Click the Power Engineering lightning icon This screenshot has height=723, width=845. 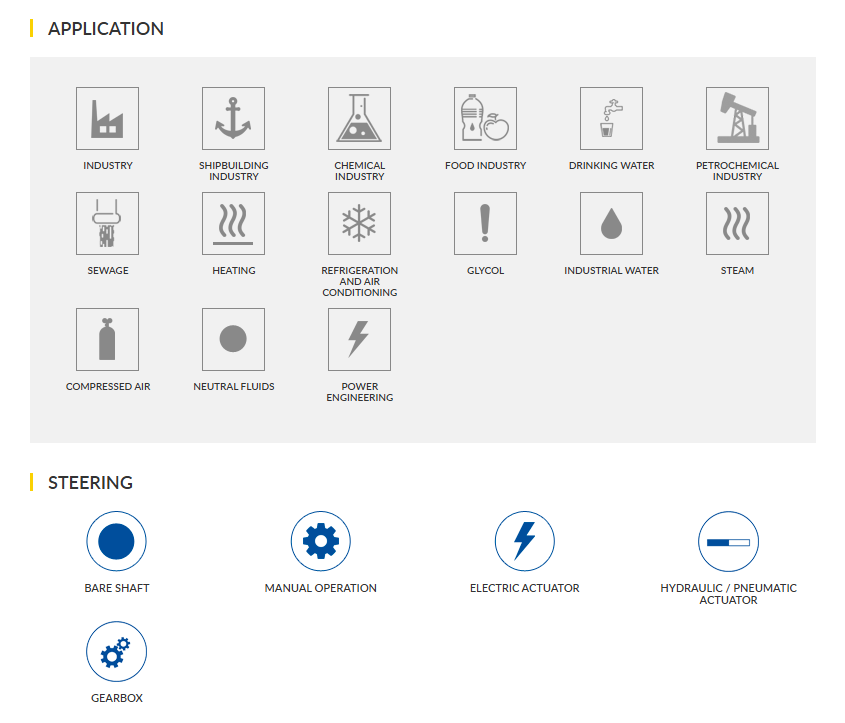(x=359, y=339)
